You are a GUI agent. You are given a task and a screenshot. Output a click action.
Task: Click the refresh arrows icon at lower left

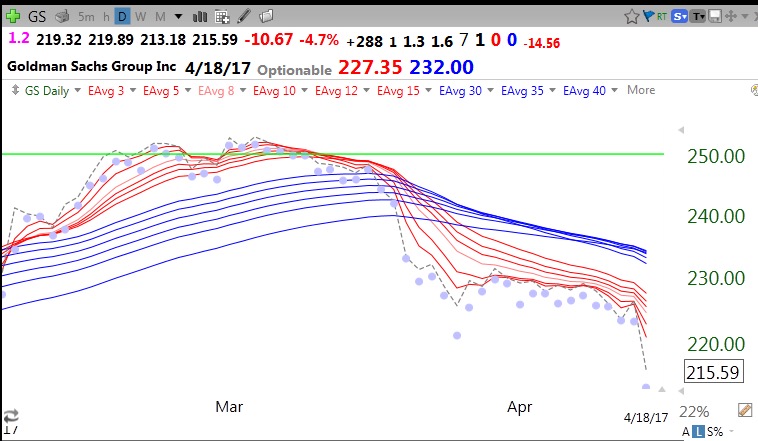point(11,415)
